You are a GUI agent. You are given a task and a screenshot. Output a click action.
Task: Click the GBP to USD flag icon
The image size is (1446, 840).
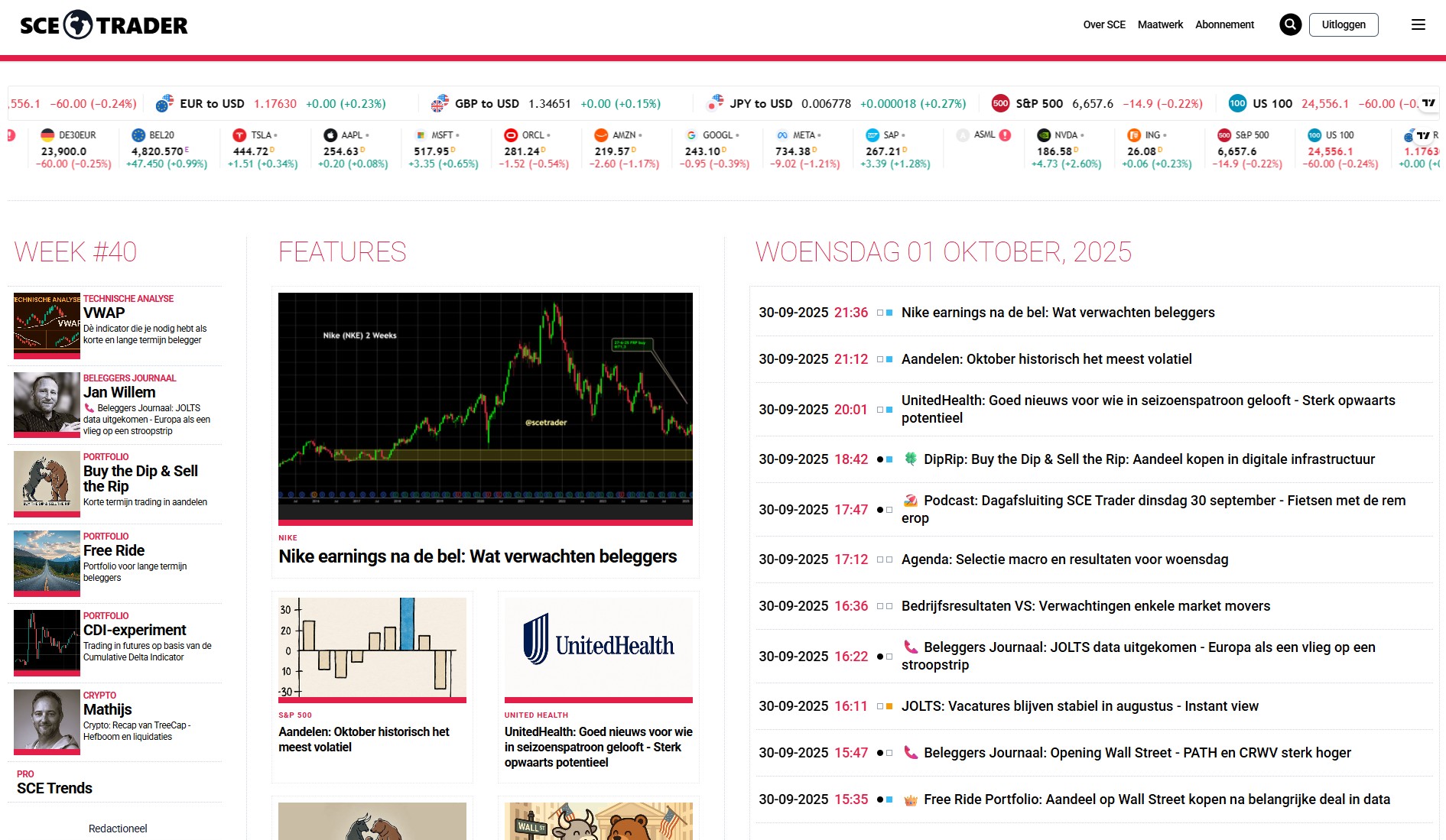coord(440,104)
